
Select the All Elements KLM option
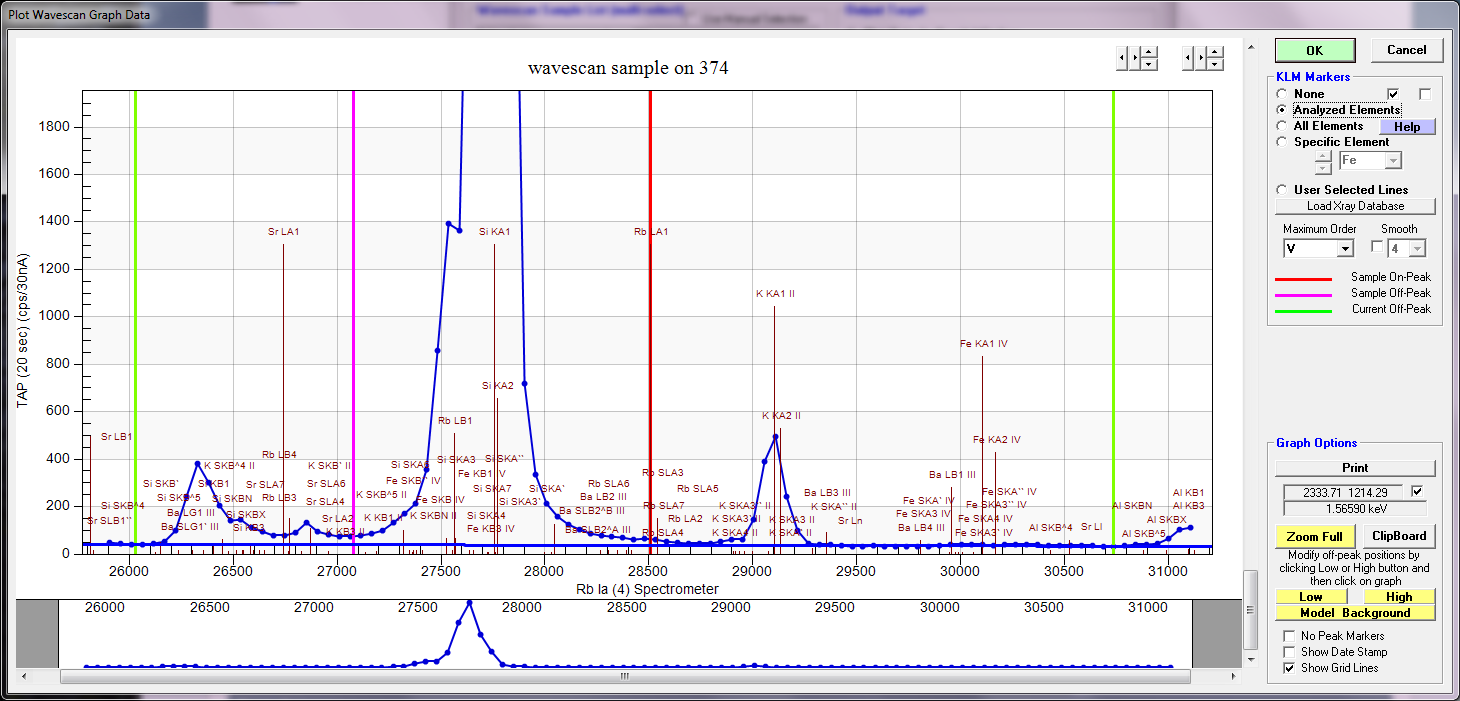coord(1283,126)
